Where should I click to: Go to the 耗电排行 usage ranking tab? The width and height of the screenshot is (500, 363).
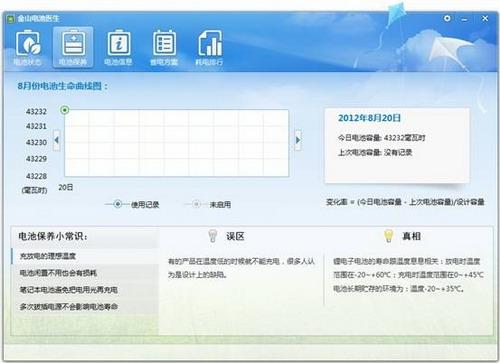210,47
